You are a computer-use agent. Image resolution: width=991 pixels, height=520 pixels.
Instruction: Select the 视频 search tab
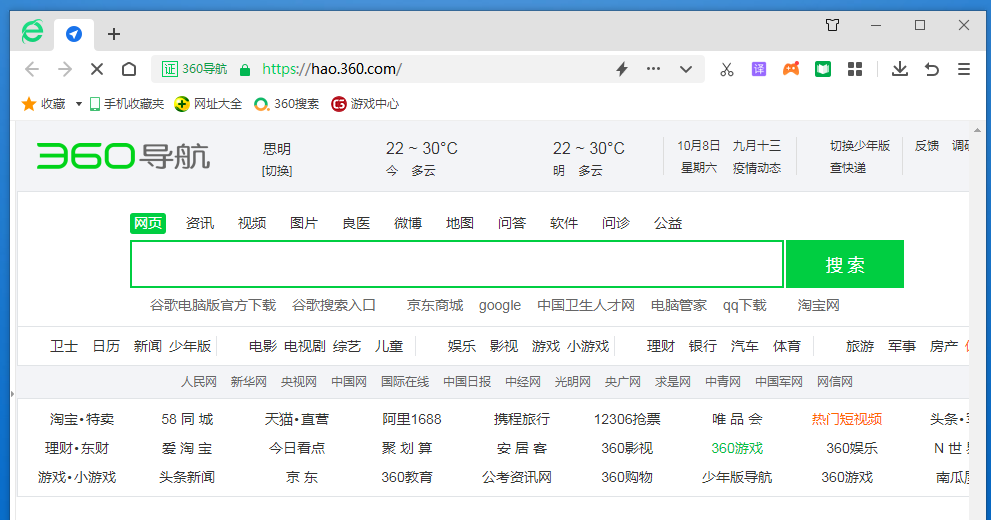tap(252, 223)
